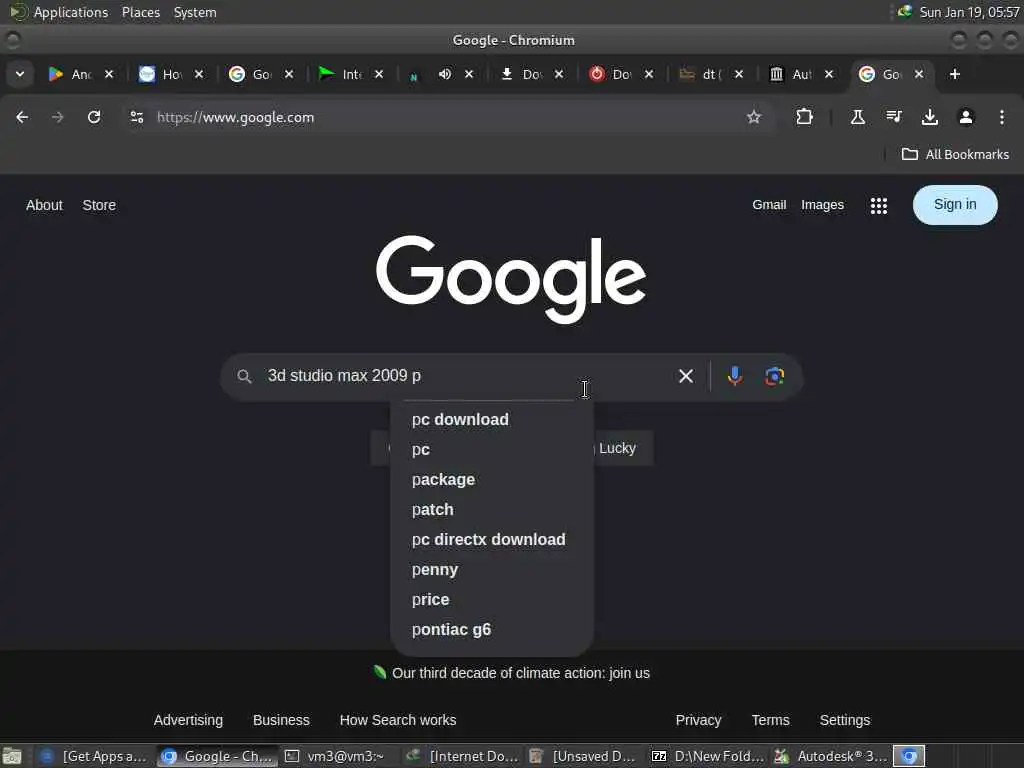Click the address bar URL

235,118
